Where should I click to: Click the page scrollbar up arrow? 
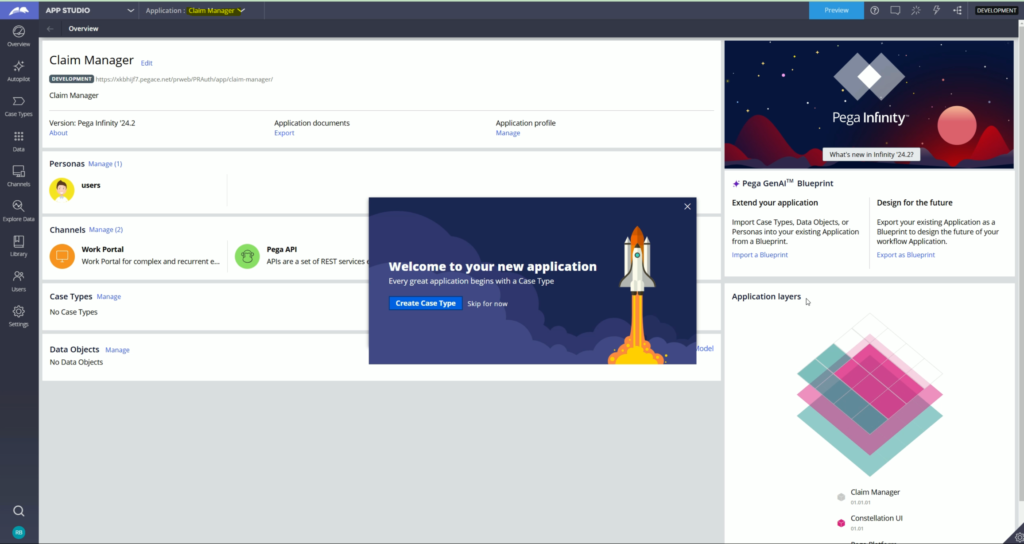tap(1019, 24)
